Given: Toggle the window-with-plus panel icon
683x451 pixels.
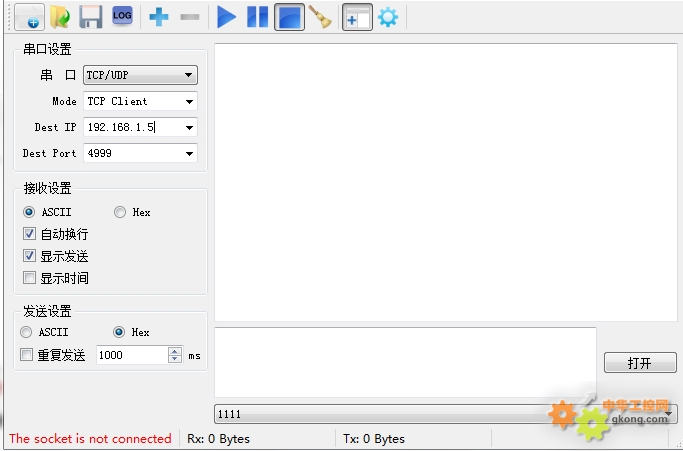Looking at the screenshot, I should pyautogui.click(x=357, y=17).
